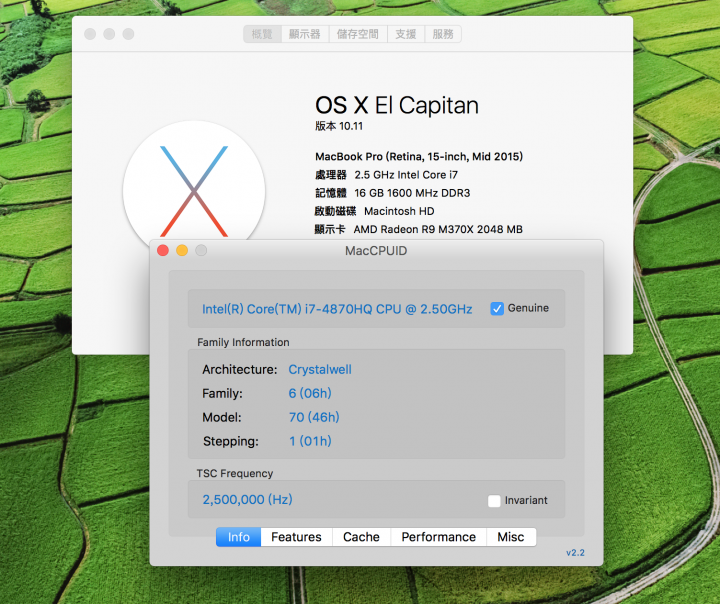This screenshot has height=604, width=720.
Task: Open the Misc tab in MacCPUID
Action: tap(511, 537)
